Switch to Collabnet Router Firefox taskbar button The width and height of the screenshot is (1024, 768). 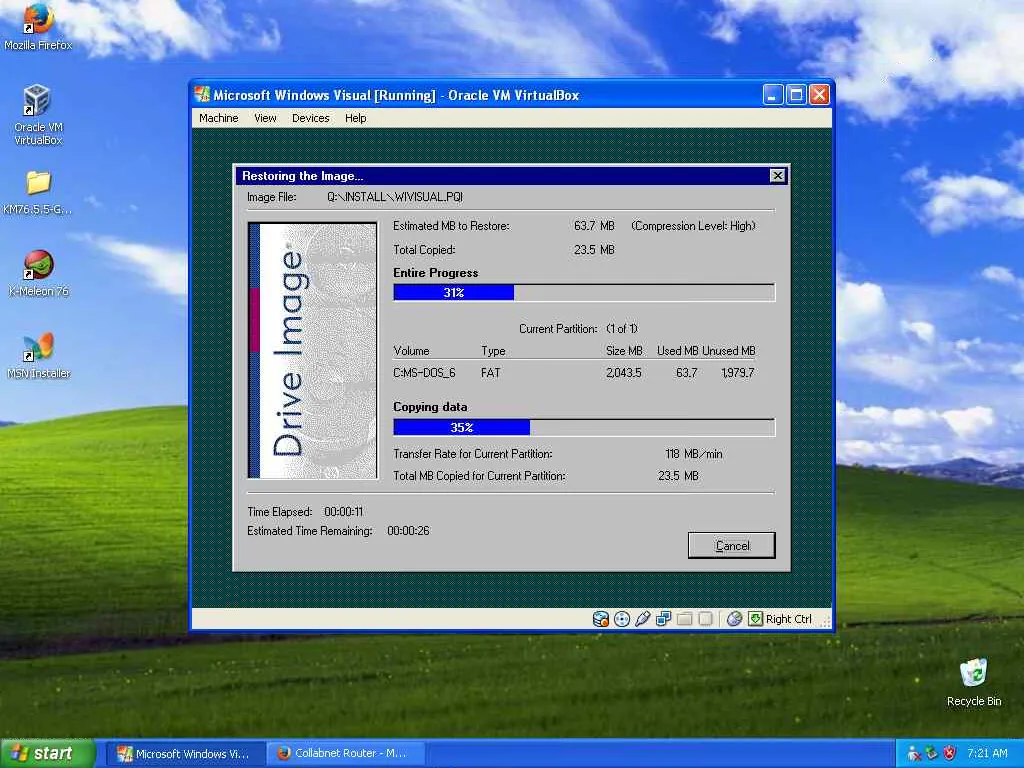pos(346,754)
